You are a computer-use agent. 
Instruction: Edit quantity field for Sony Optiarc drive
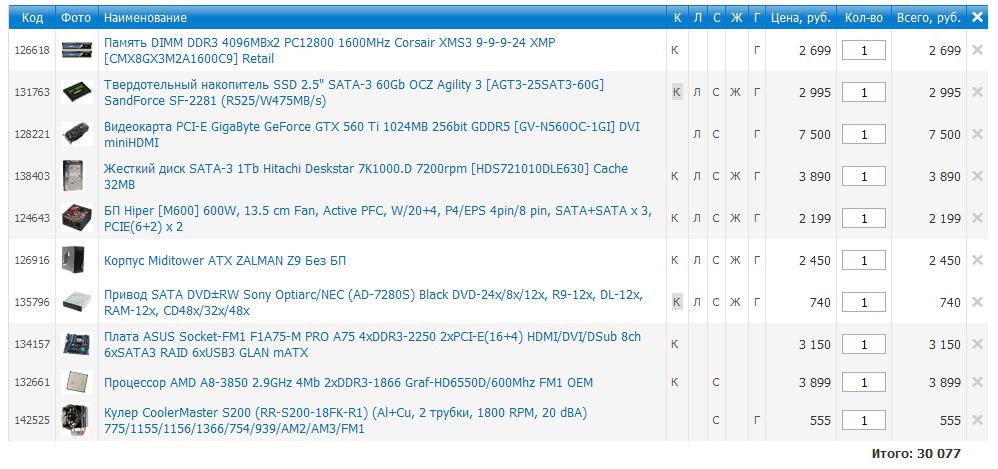pyautogui.click(x=864, y=302)
